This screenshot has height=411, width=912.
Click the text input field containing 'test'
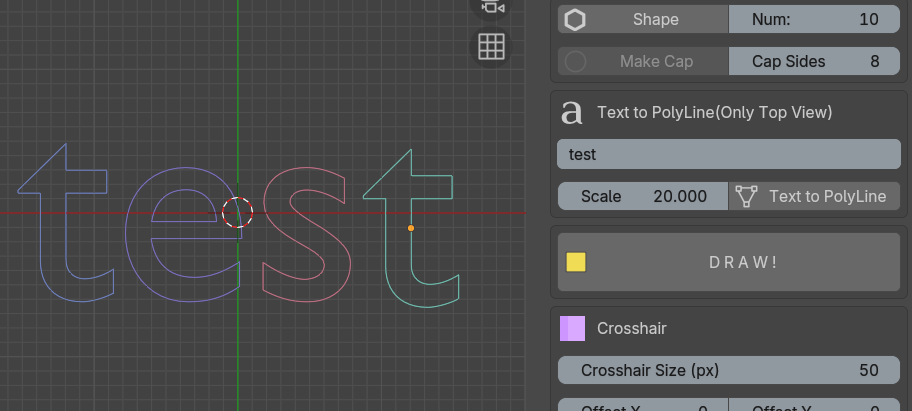pos(729,154)
